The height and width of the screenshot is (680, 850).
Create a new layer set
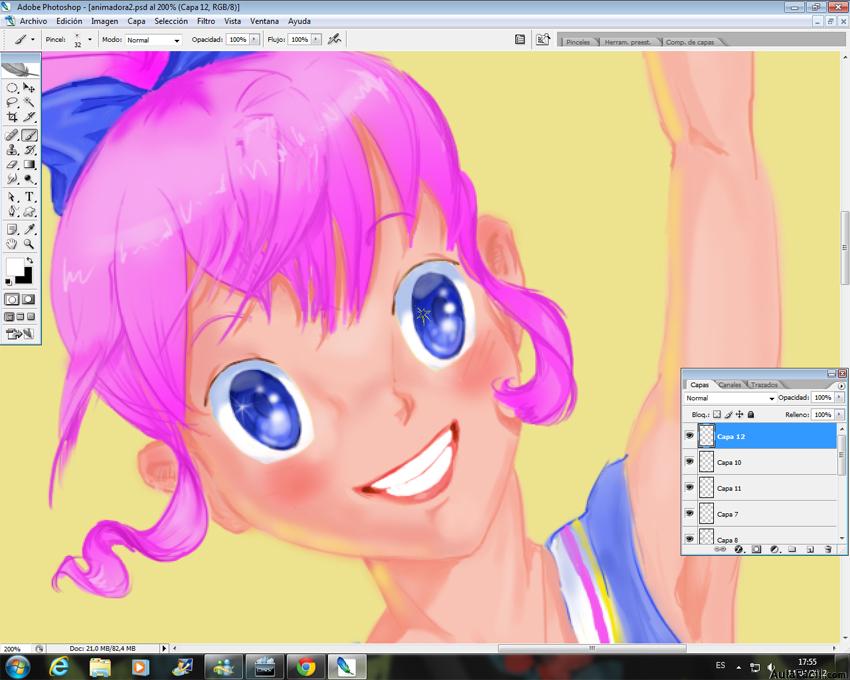point(793,549)
